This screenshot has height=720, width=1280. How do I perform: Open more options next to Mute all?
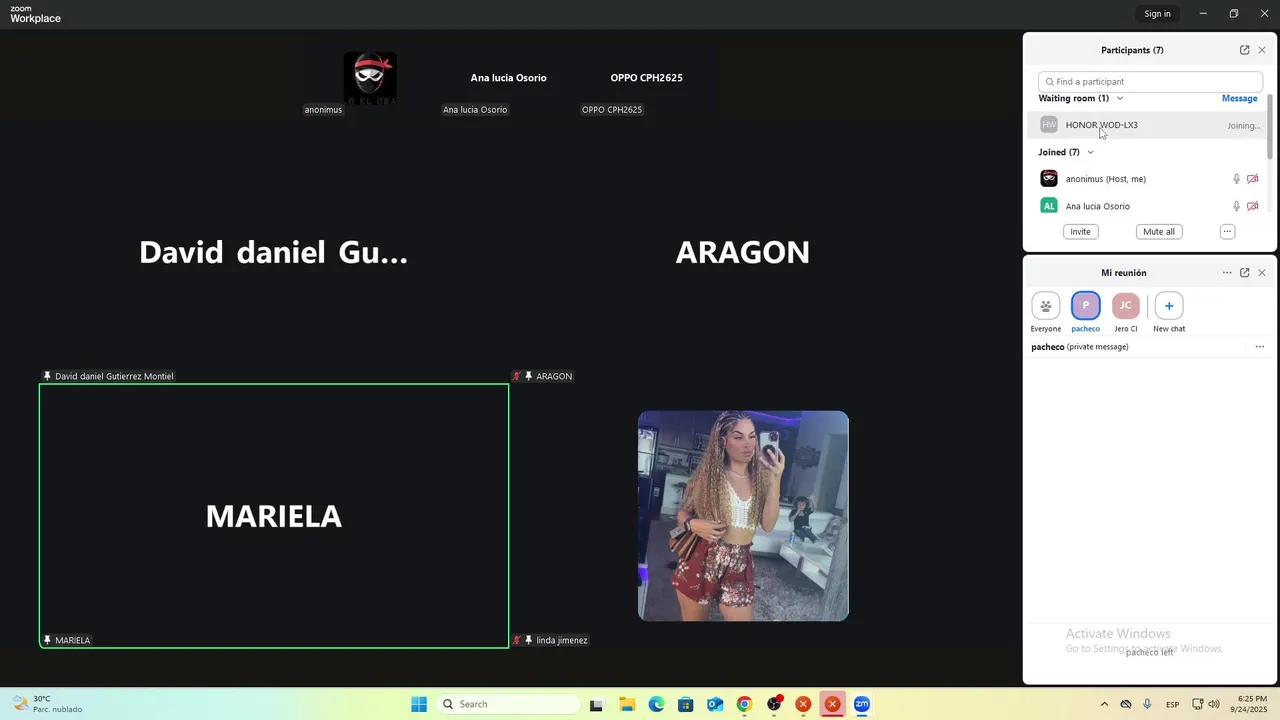(1227, 231)
